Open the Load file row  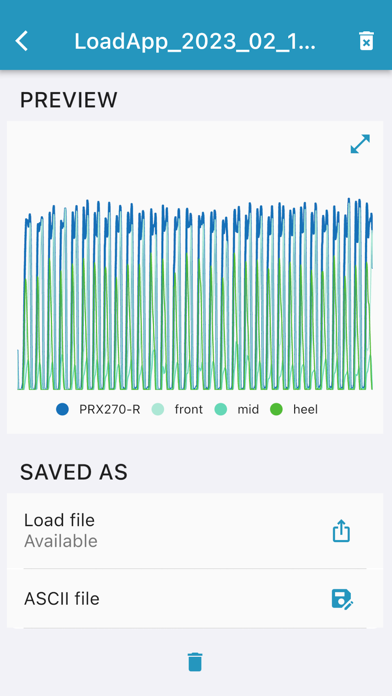click(195, 530)
